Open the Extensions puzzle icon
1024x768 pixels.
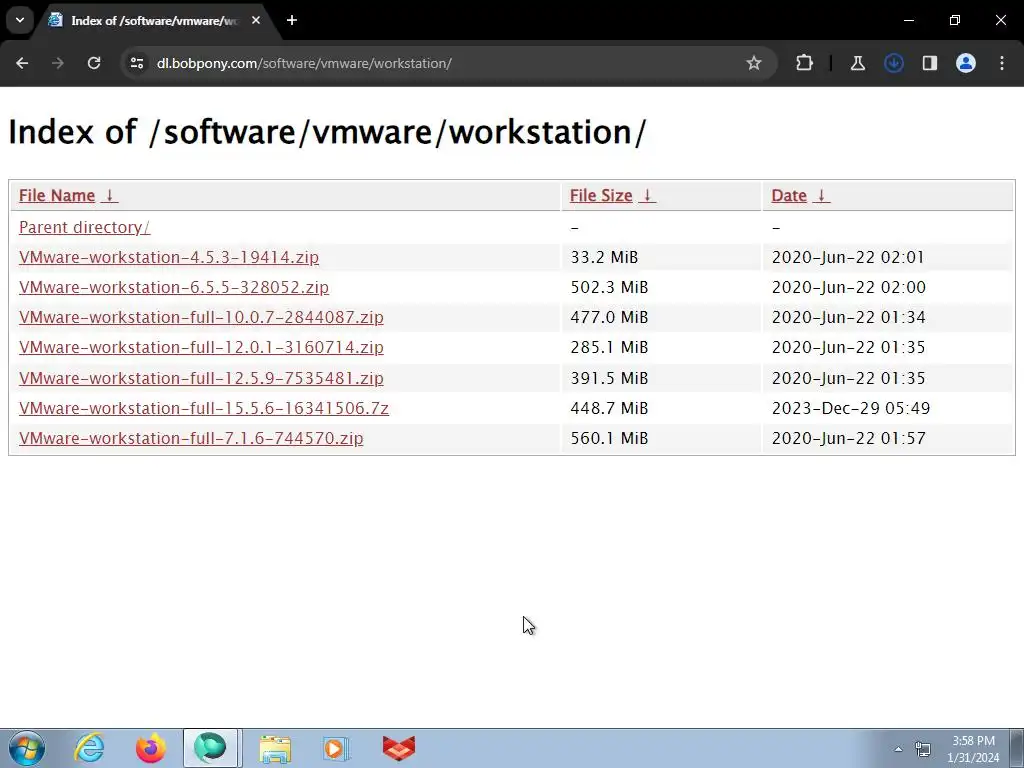(805, 63)
